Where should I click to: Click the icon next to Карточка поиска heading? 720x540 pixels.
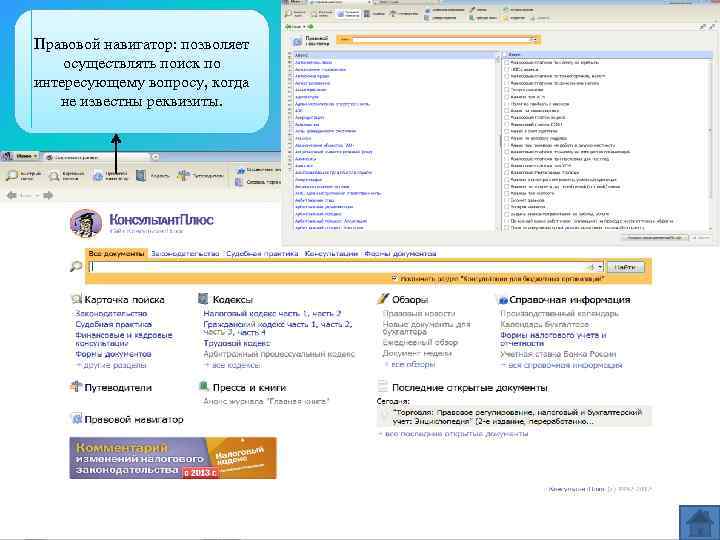click(76, 299)
